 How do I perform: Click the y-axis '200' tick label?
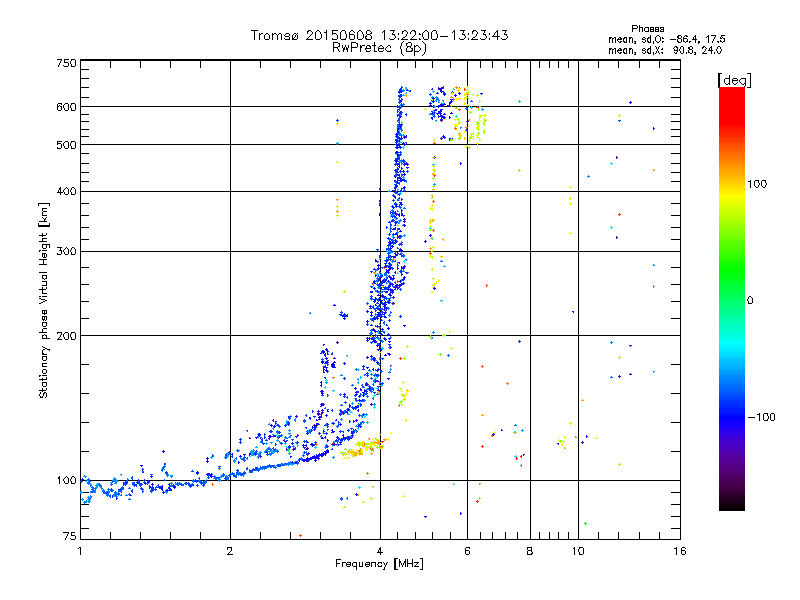click(x=66, y=336)
